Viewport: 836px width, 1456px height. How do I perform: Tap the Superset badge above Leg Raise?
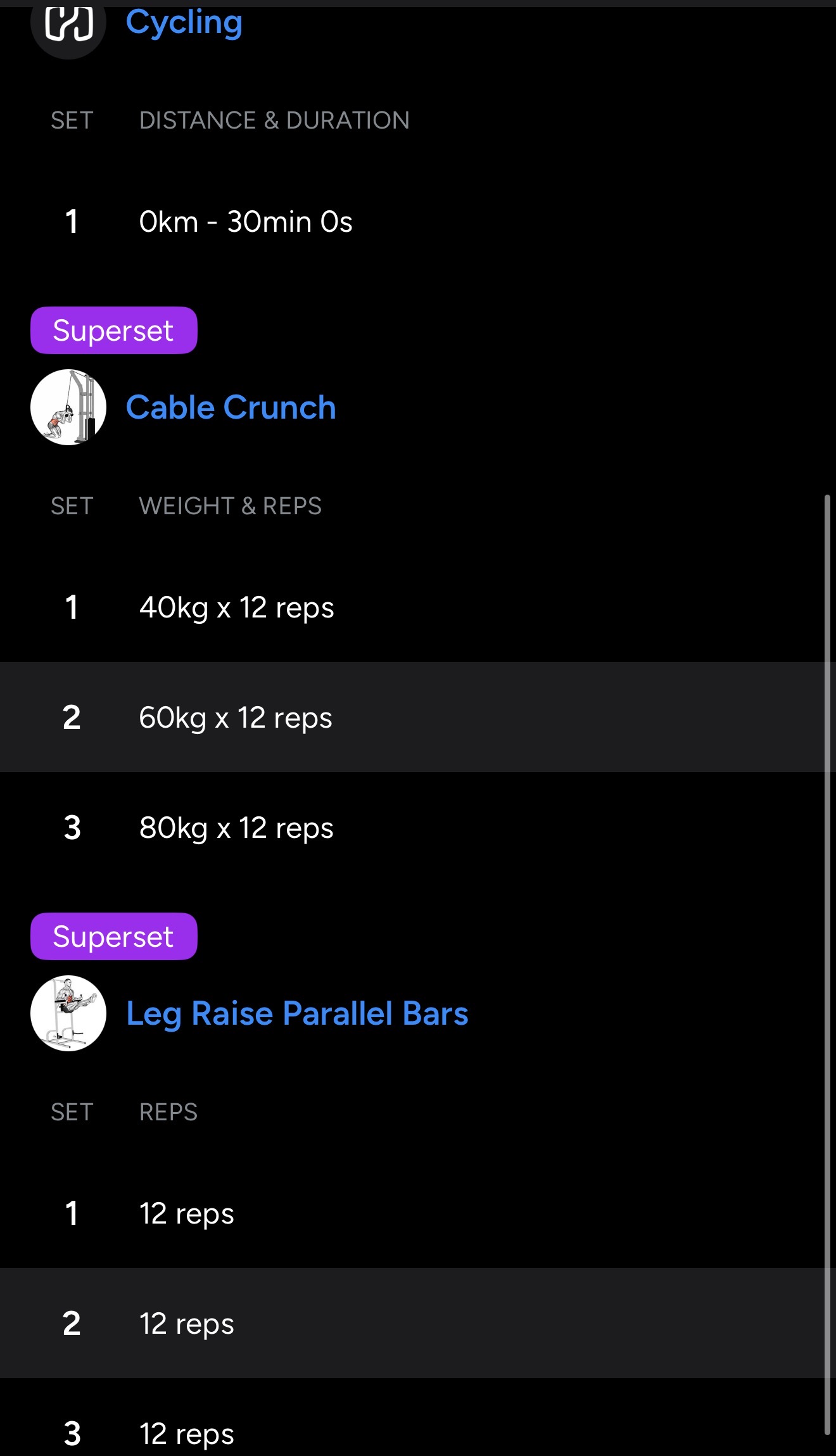[114, 936]
